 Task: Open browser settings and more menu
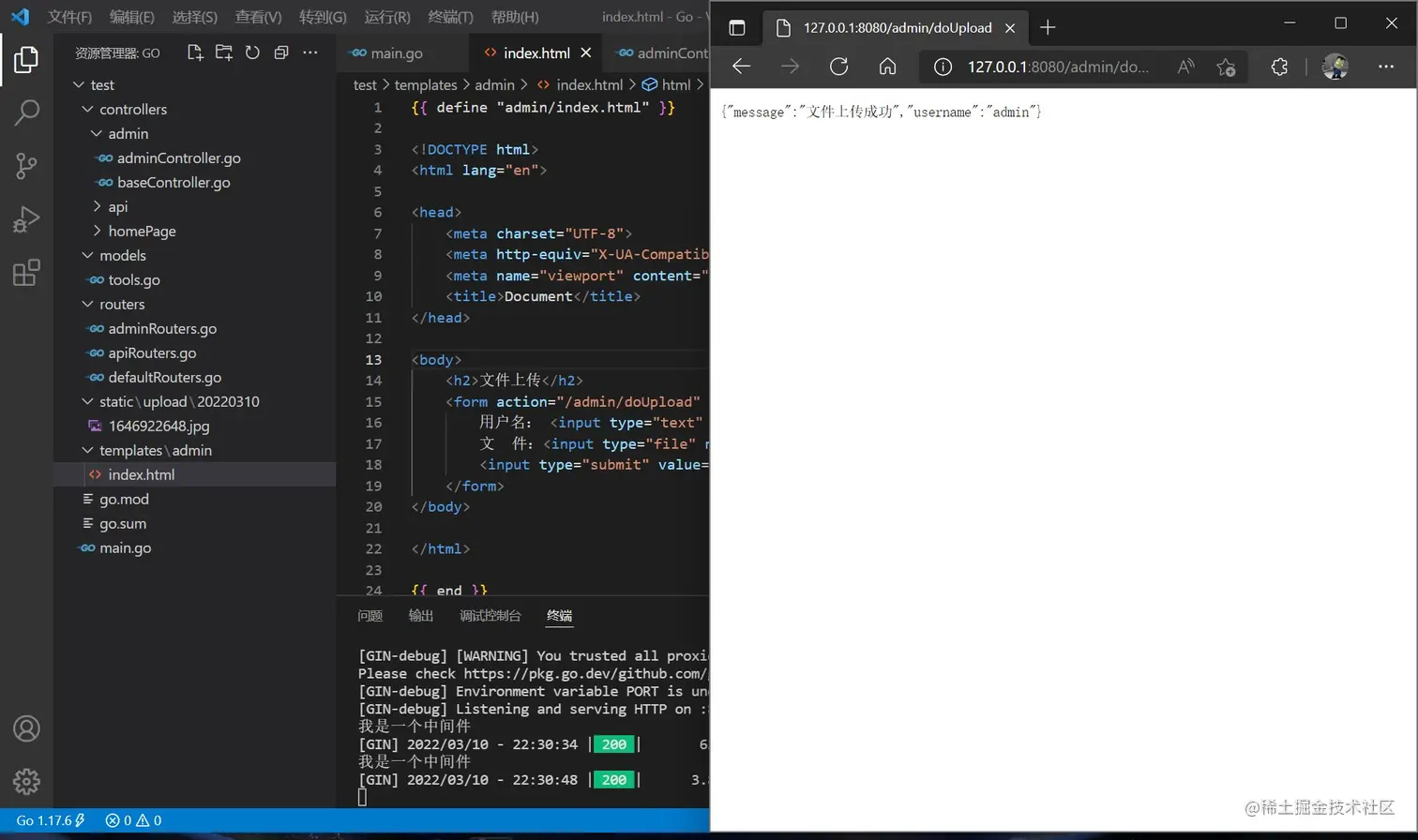click(x=1386, y=67)
